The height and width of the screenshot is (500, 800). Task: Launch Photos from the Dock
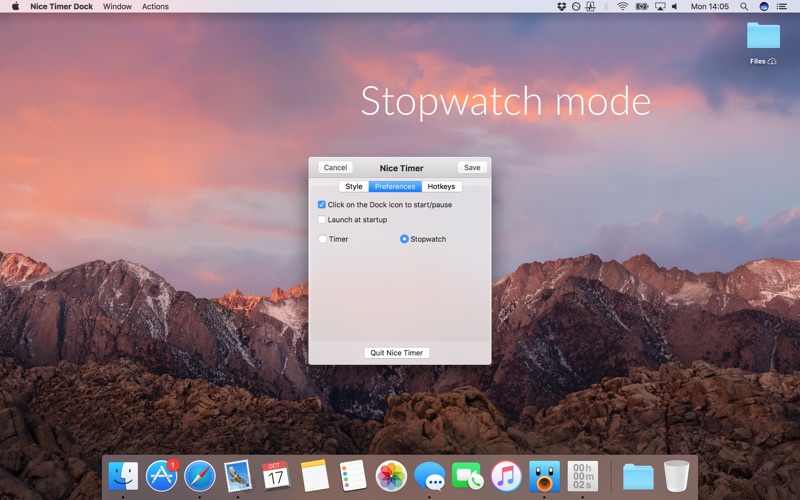[391, 476]
